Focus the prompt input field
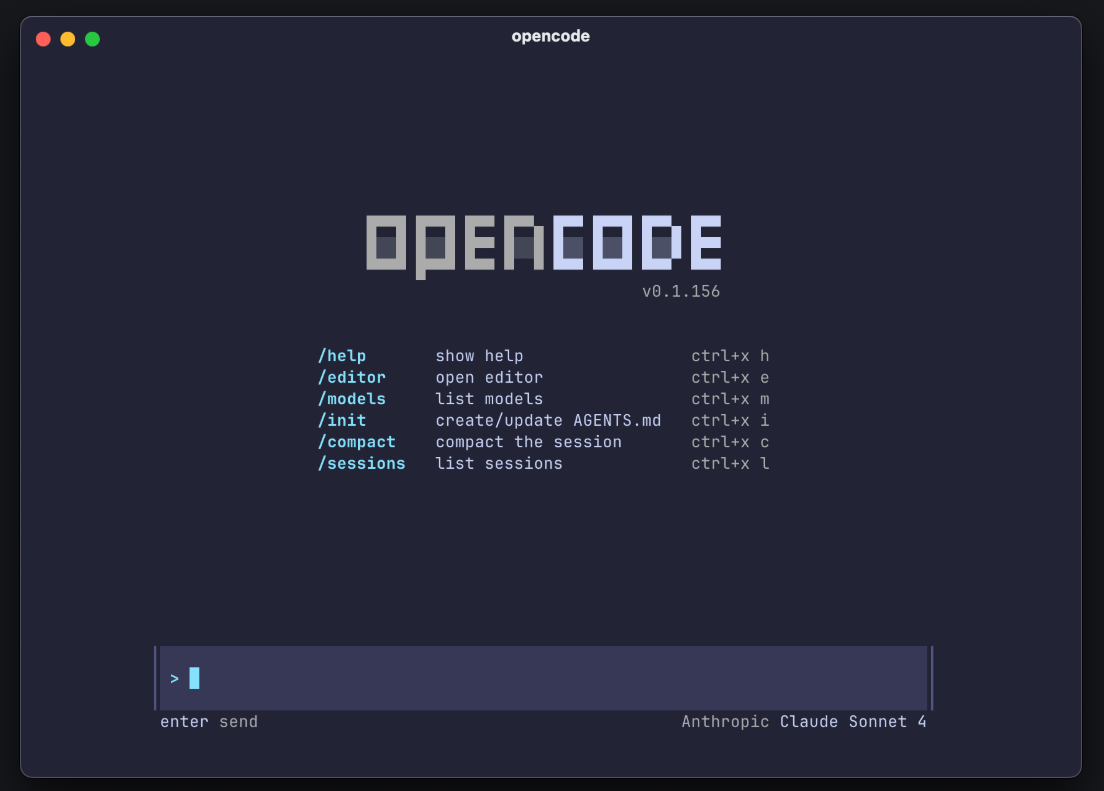 (544, 678)
